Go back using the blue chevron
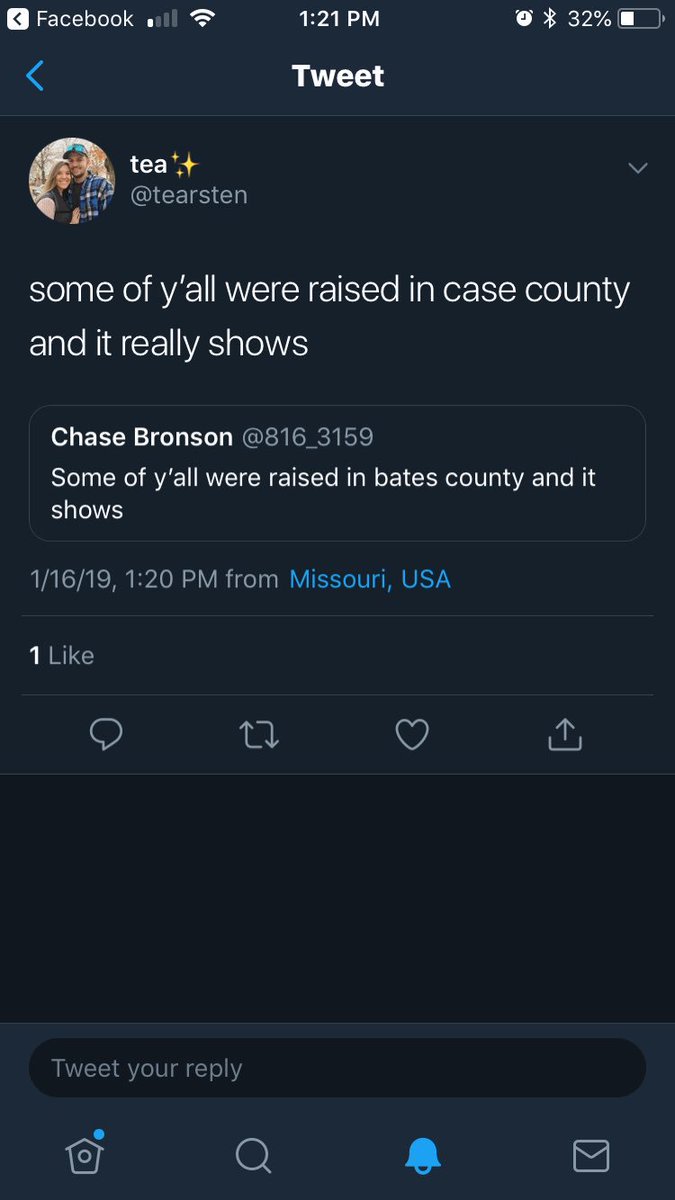The height and width of the screenshot is (1200, 675). pos(35,76)
